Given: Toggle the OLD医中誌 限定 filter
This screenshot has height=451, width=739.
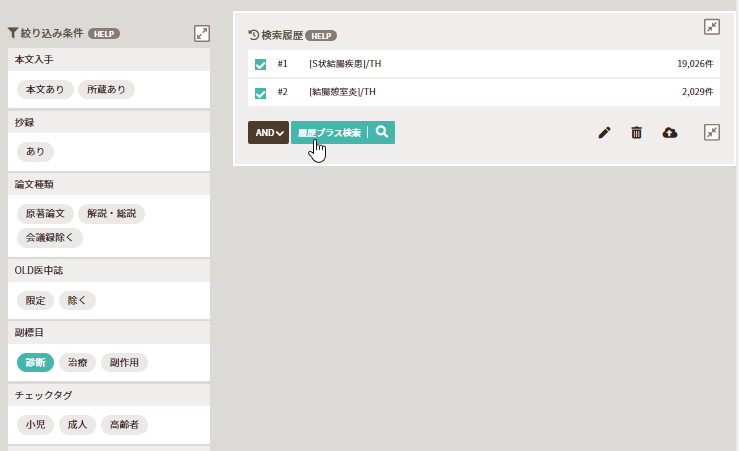Looking at the screenshot, I should point(35,301).
